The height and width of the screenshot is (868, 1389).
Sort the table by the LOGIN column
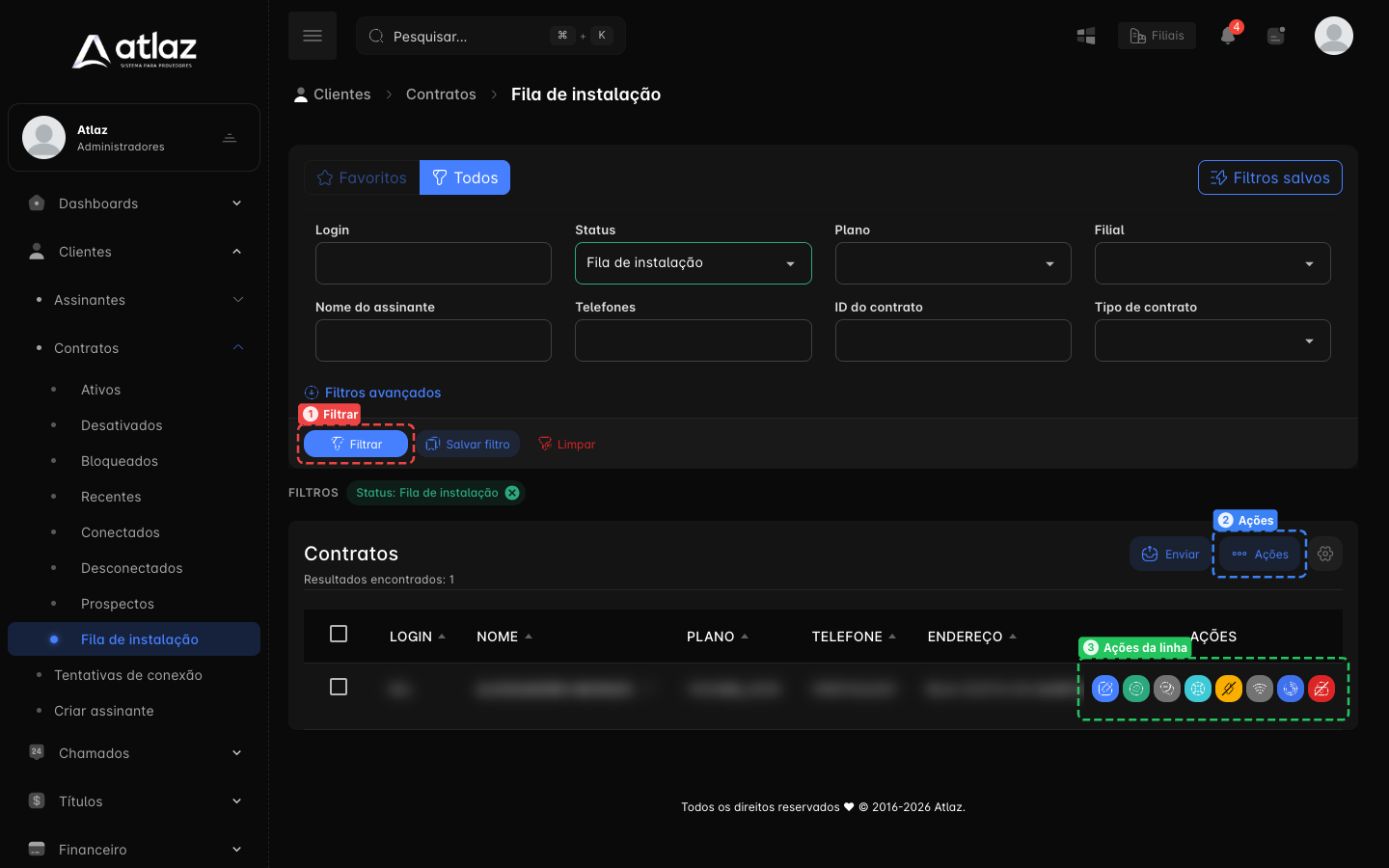(418, 637)
